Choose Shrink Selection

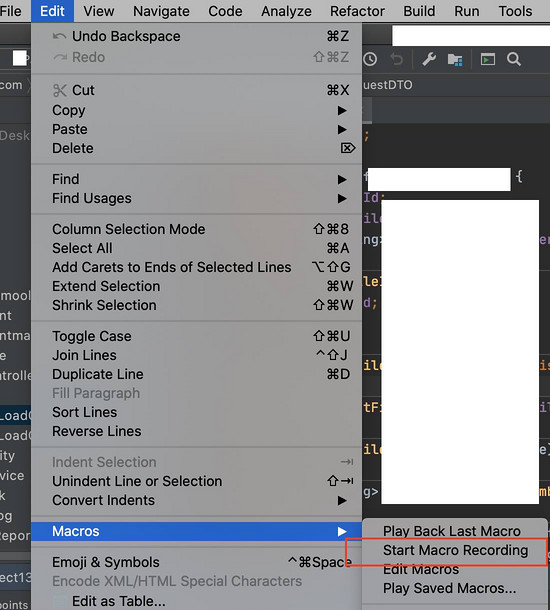[196, 305]
